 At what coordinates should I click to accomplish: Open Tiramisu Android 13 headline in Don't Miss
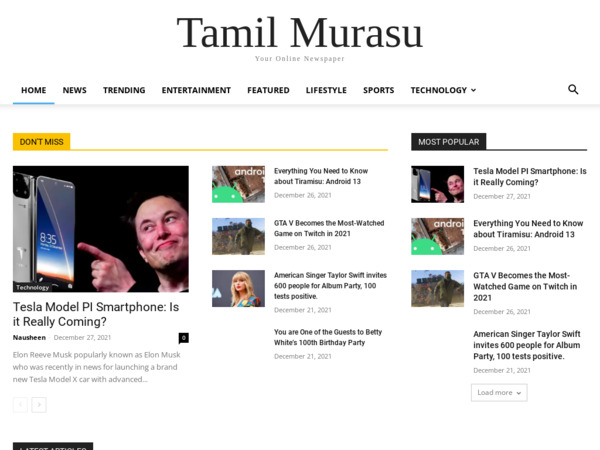pos(321,176)
